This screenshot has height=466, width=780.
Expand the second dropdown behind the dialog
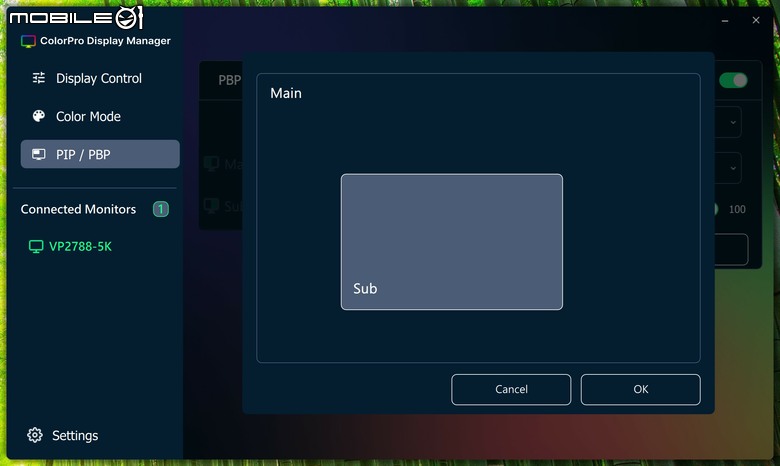(x=733, y=168)
